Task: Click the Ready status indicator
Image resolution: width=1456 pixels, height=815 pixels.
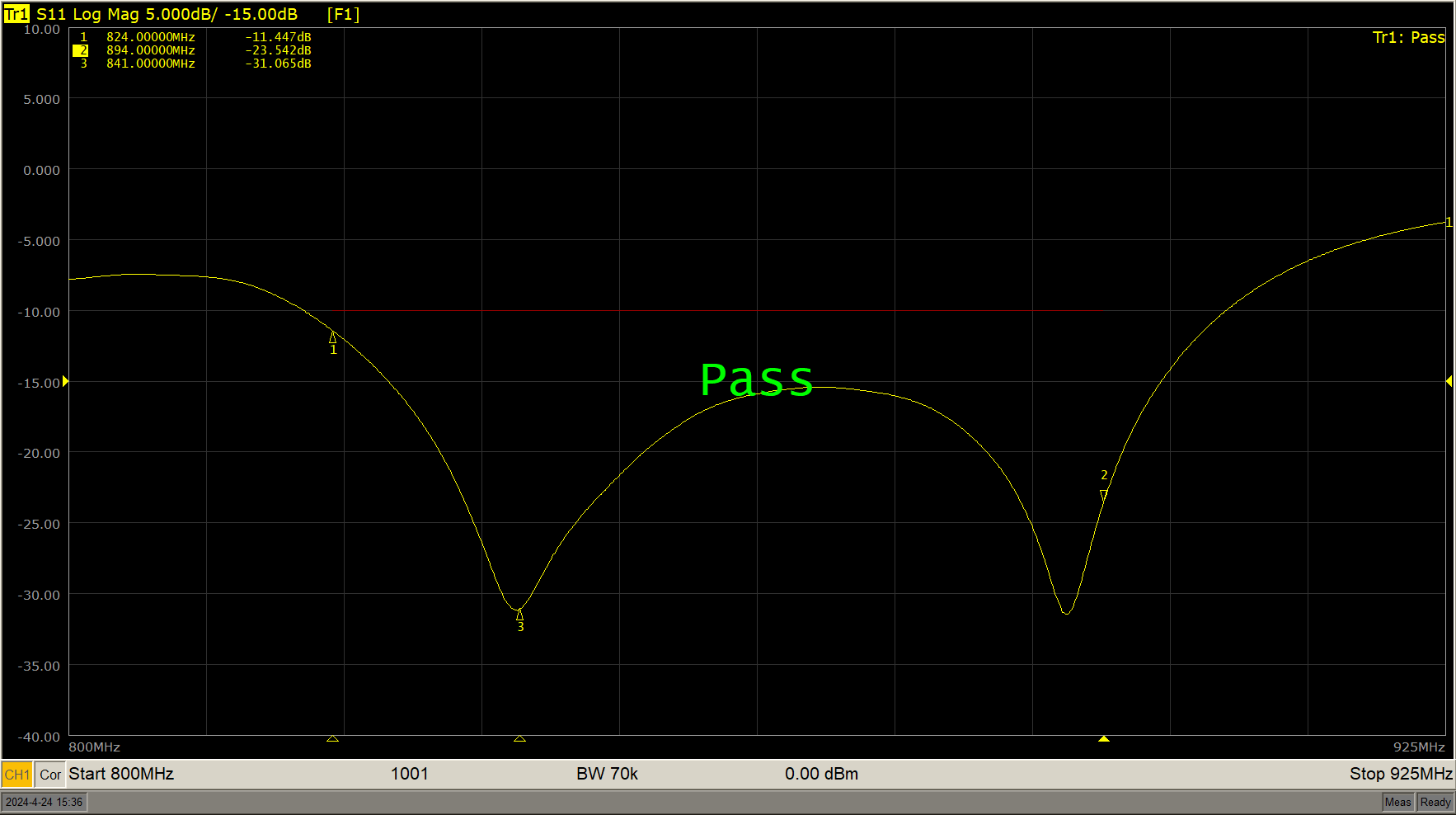Action: [1435, 802]
